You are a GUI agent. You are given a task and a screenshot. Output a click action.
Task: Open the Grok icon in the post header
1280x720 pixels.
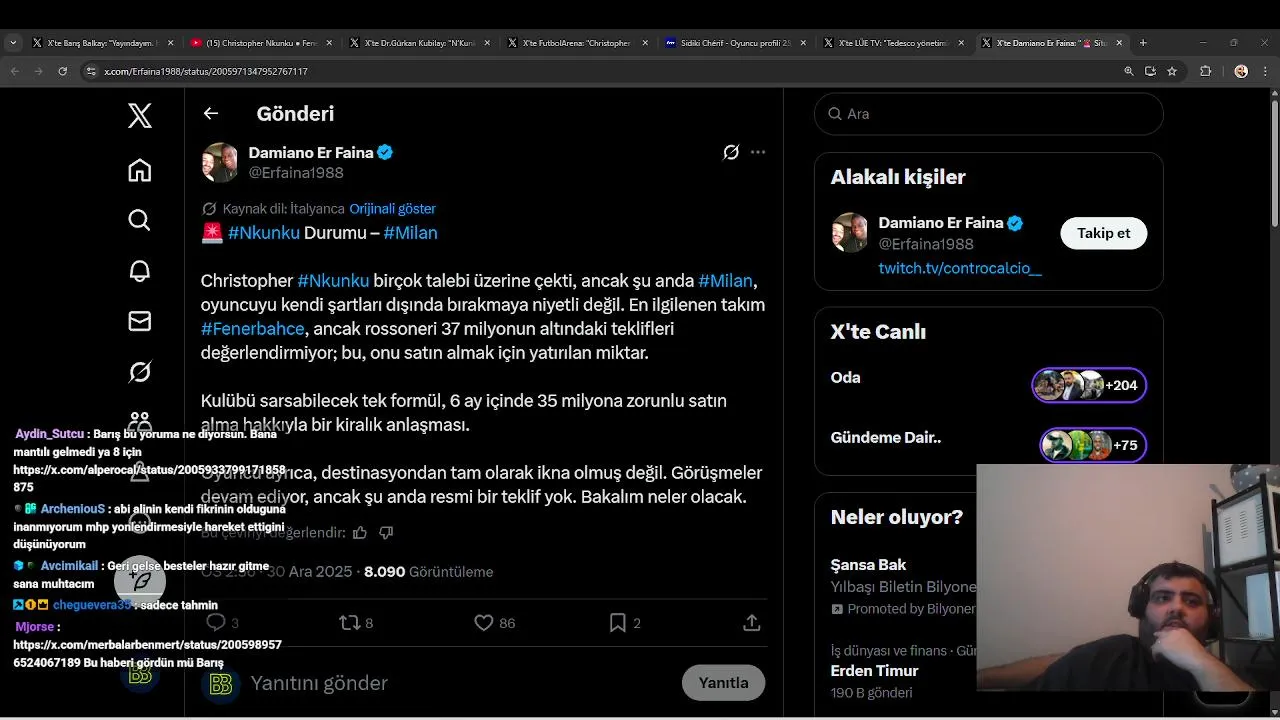click(x=731, y=152)
